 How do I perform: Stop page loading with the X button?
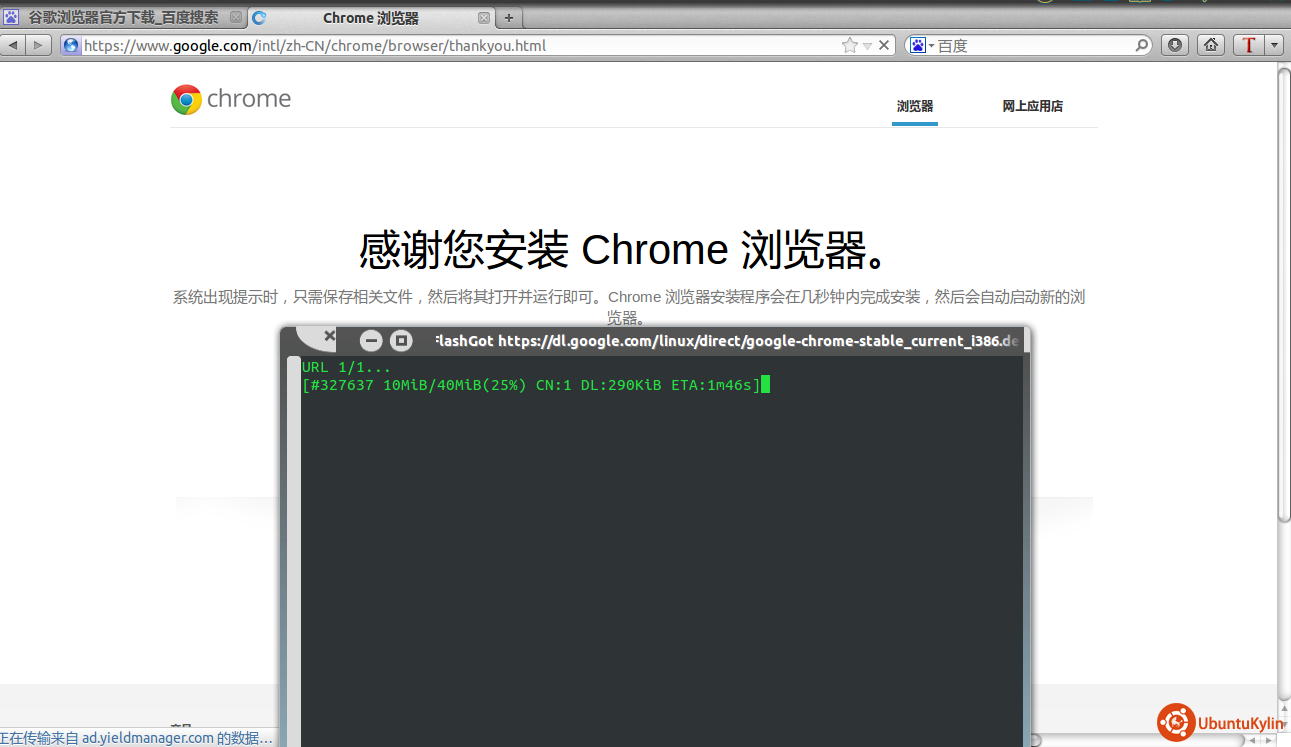(x=884, y=45)
